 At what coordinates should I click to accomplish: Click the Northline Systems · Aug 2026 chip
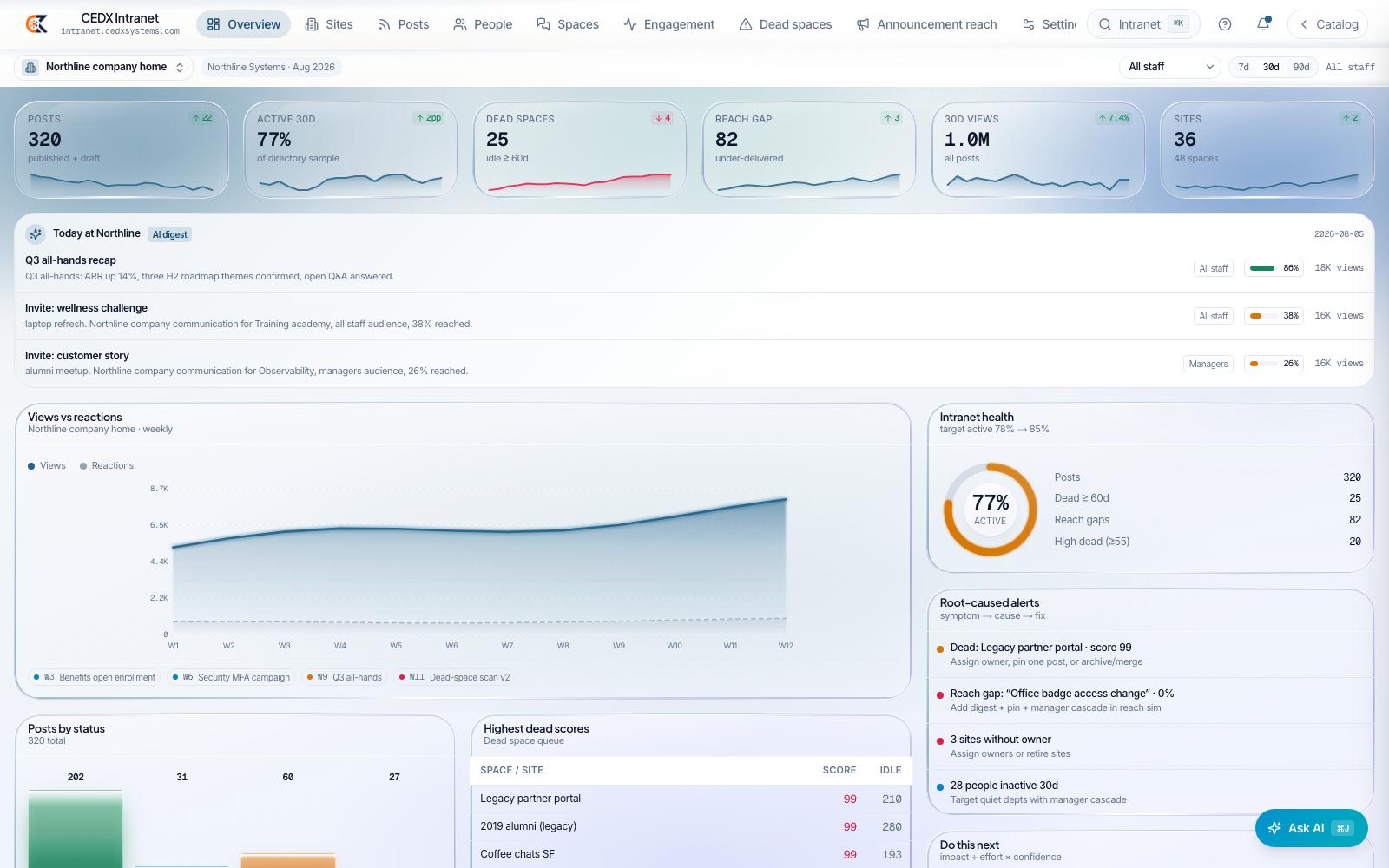coord(271,67)
